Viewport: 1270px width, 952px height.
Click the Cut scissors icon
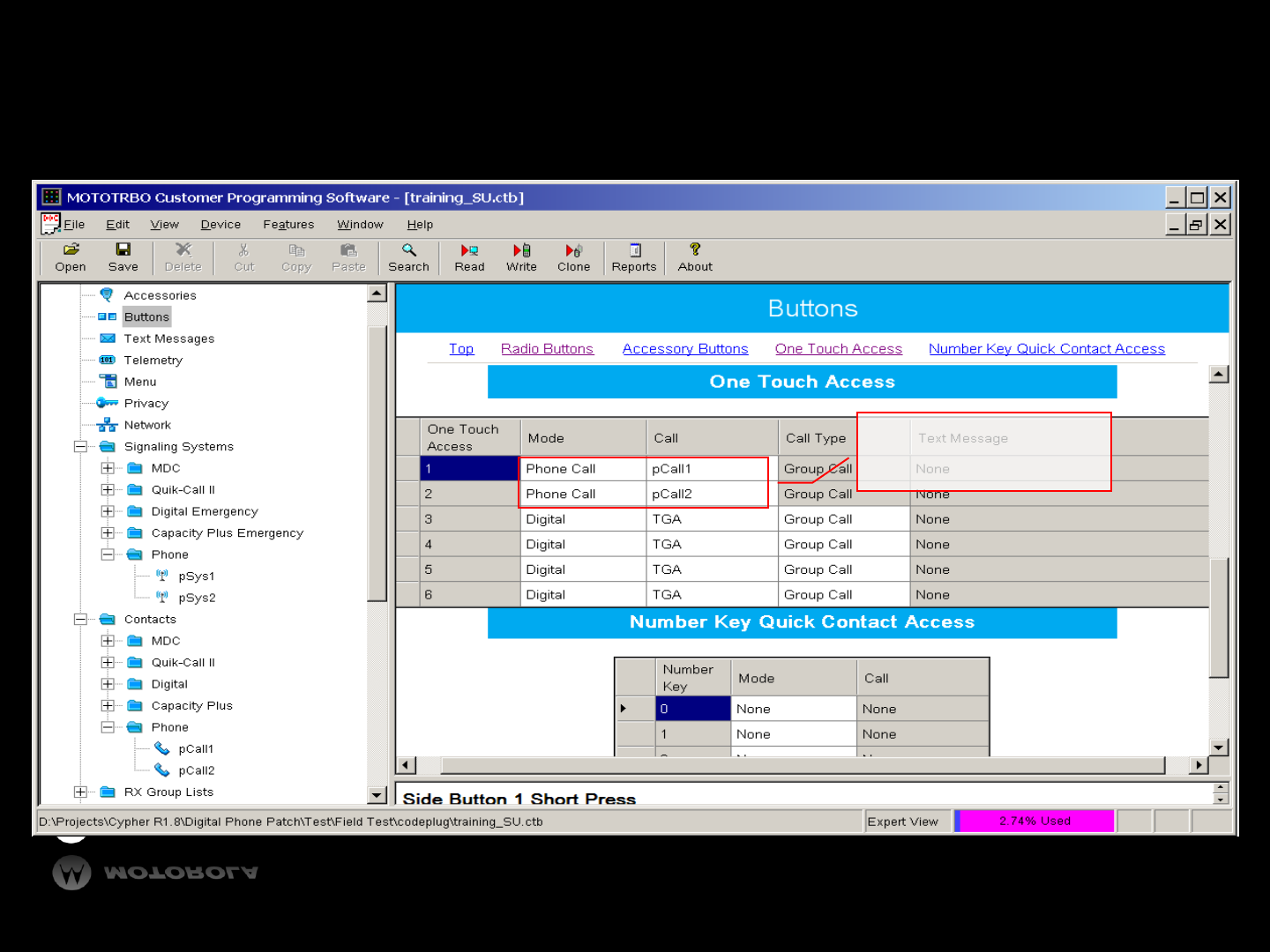pos(243,250)
